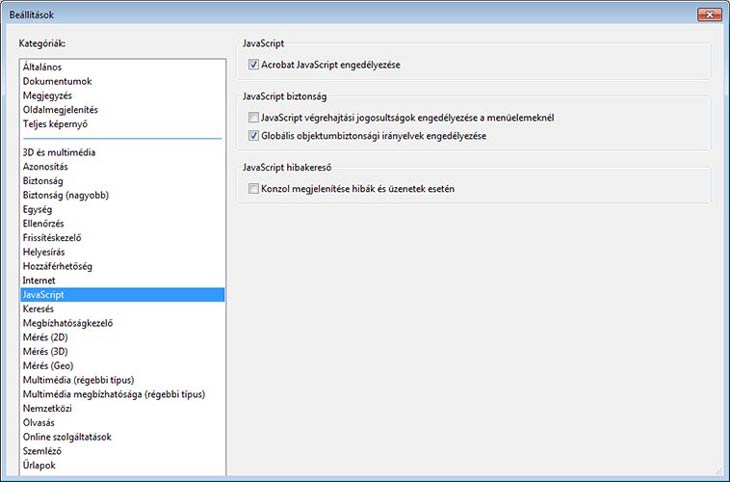Select Mérés (2D) category
The image size is (730, 482).
click(123, 337)
